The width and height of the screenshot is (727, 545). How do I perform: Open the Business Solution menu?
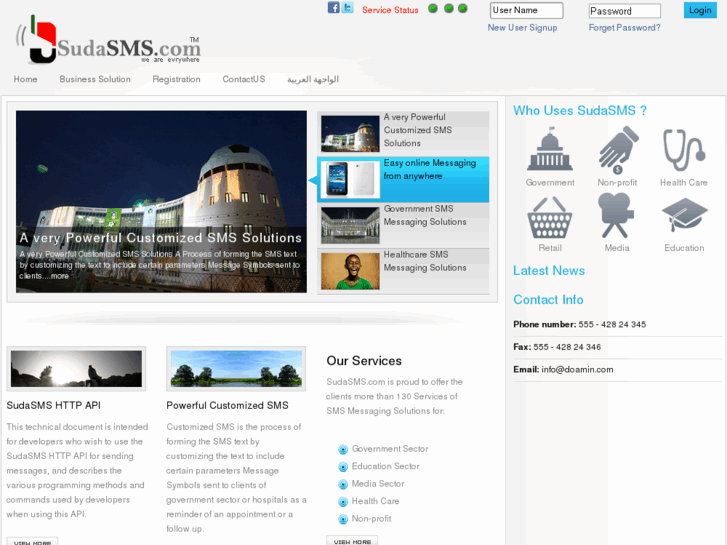(x=95, y=79)
